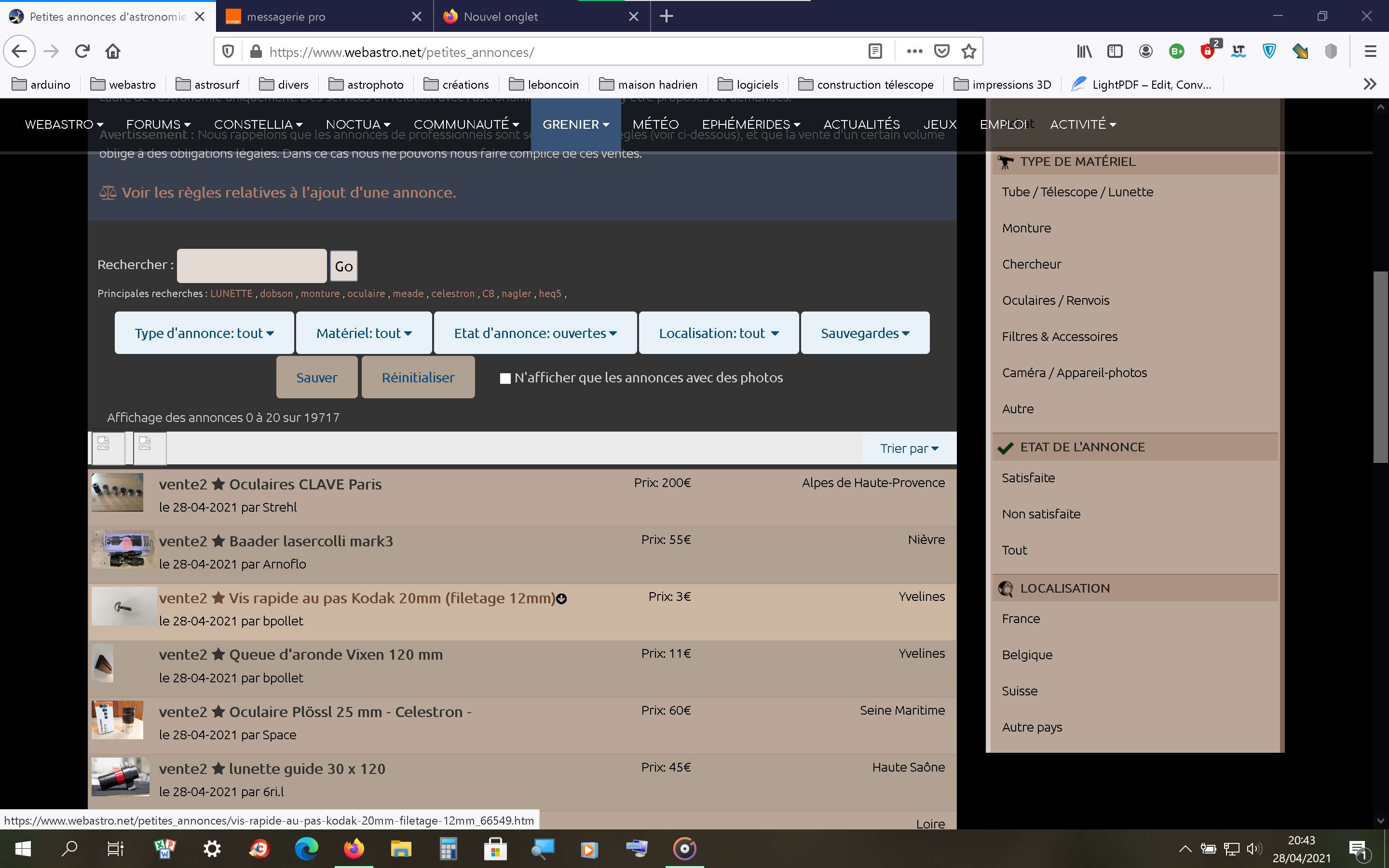This screenshot has height=868, width=1389.
Task: Click the Firefox account icon
Action: point(1145,52)
